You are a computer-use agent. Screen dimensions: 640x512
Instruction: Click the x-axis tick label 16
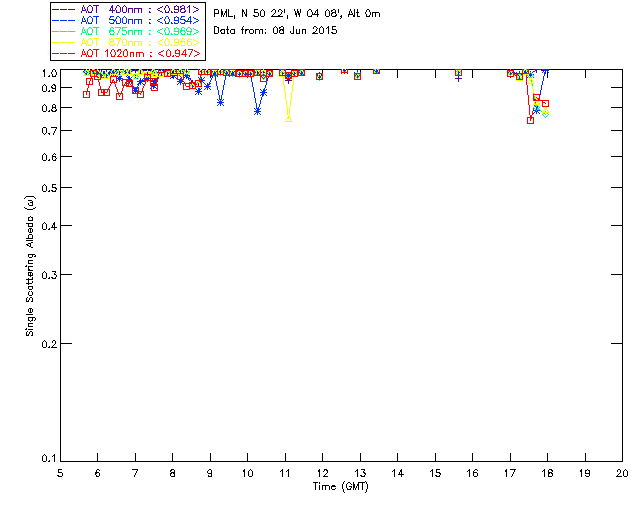pyautogui.click(x=472, y=473)
